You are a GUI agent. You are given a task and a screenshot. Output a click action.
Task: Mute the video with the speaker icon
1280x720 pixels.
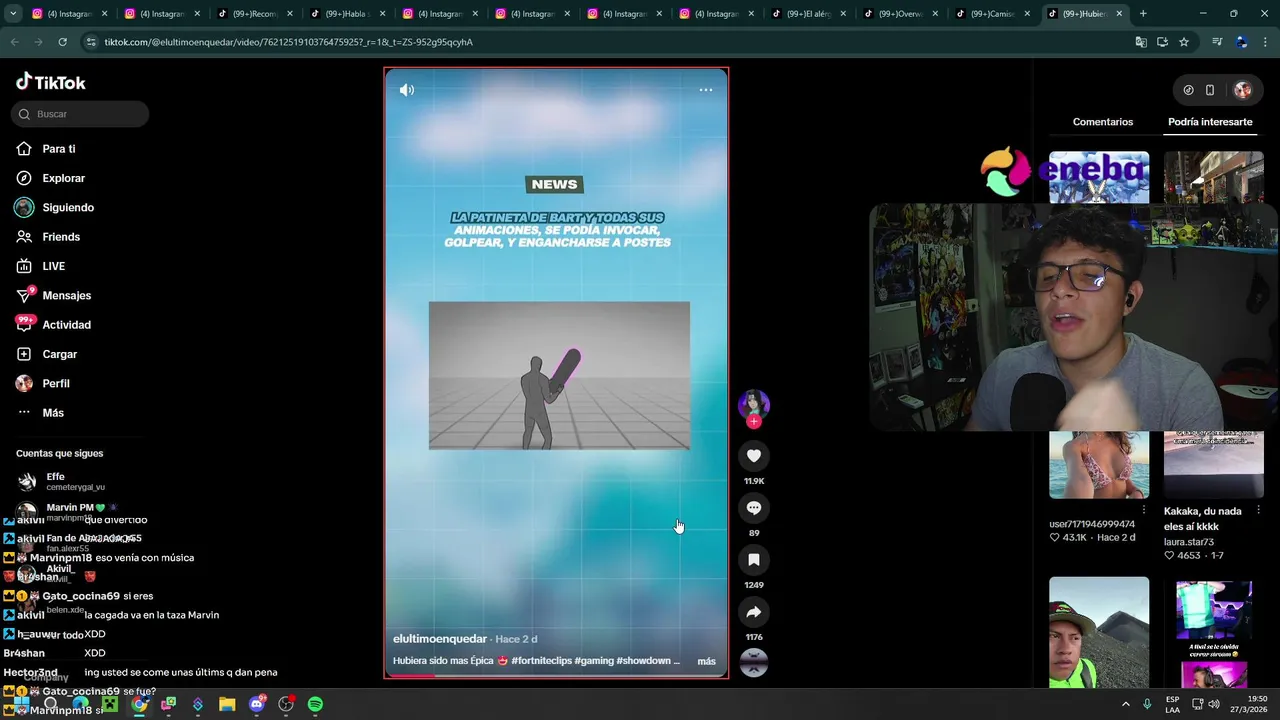click(x=407, y=90)
